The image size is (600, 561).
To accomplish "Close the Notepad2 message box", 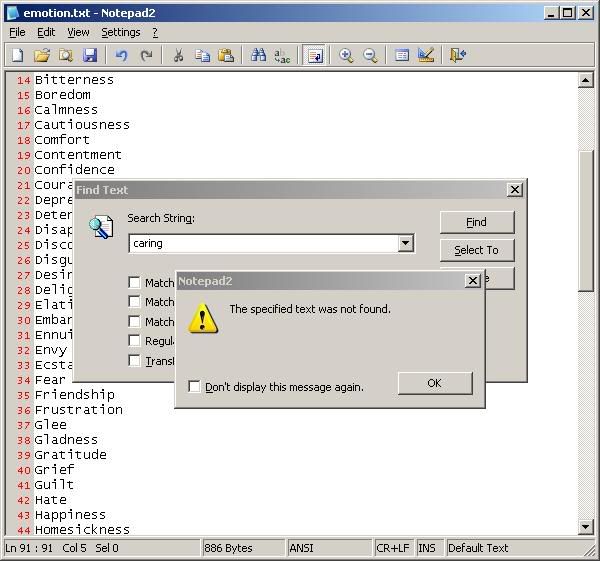I will [473, 281].
